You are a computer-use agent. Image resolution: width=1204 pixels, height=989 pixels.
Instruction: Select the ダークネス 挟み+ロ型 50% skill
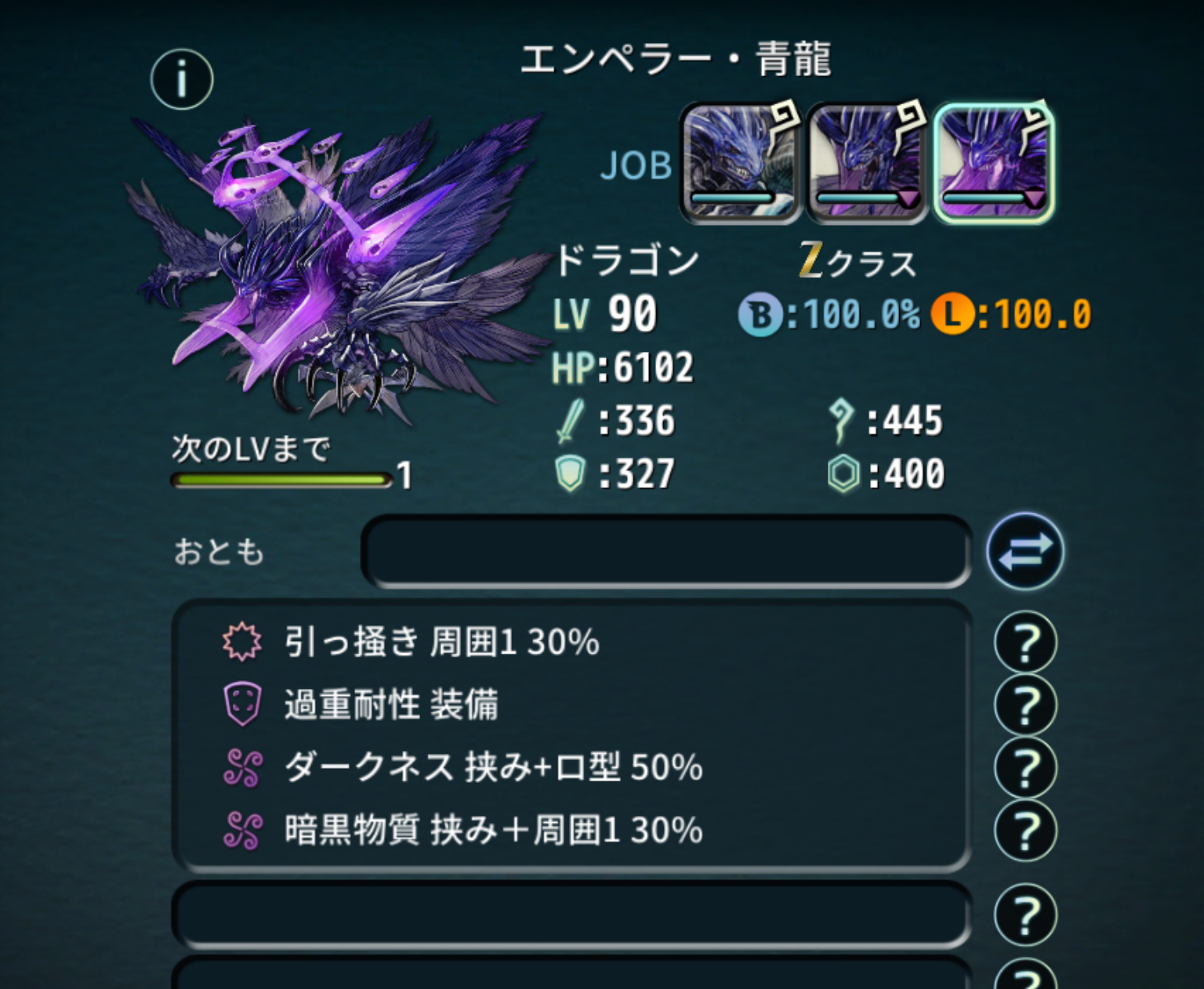point(571,768)
